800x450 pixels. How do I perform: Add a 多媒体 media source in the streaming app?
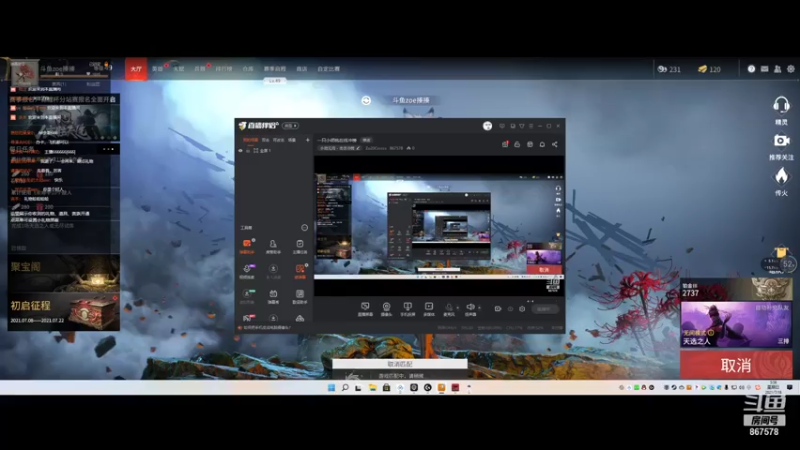(429, 307)
